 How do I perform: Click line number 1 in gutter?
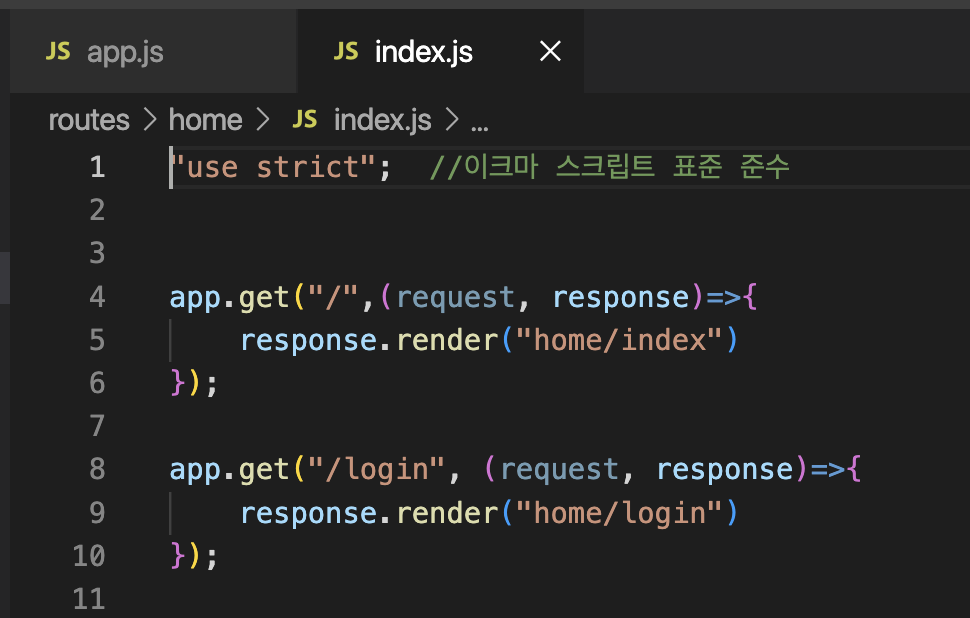97,167
